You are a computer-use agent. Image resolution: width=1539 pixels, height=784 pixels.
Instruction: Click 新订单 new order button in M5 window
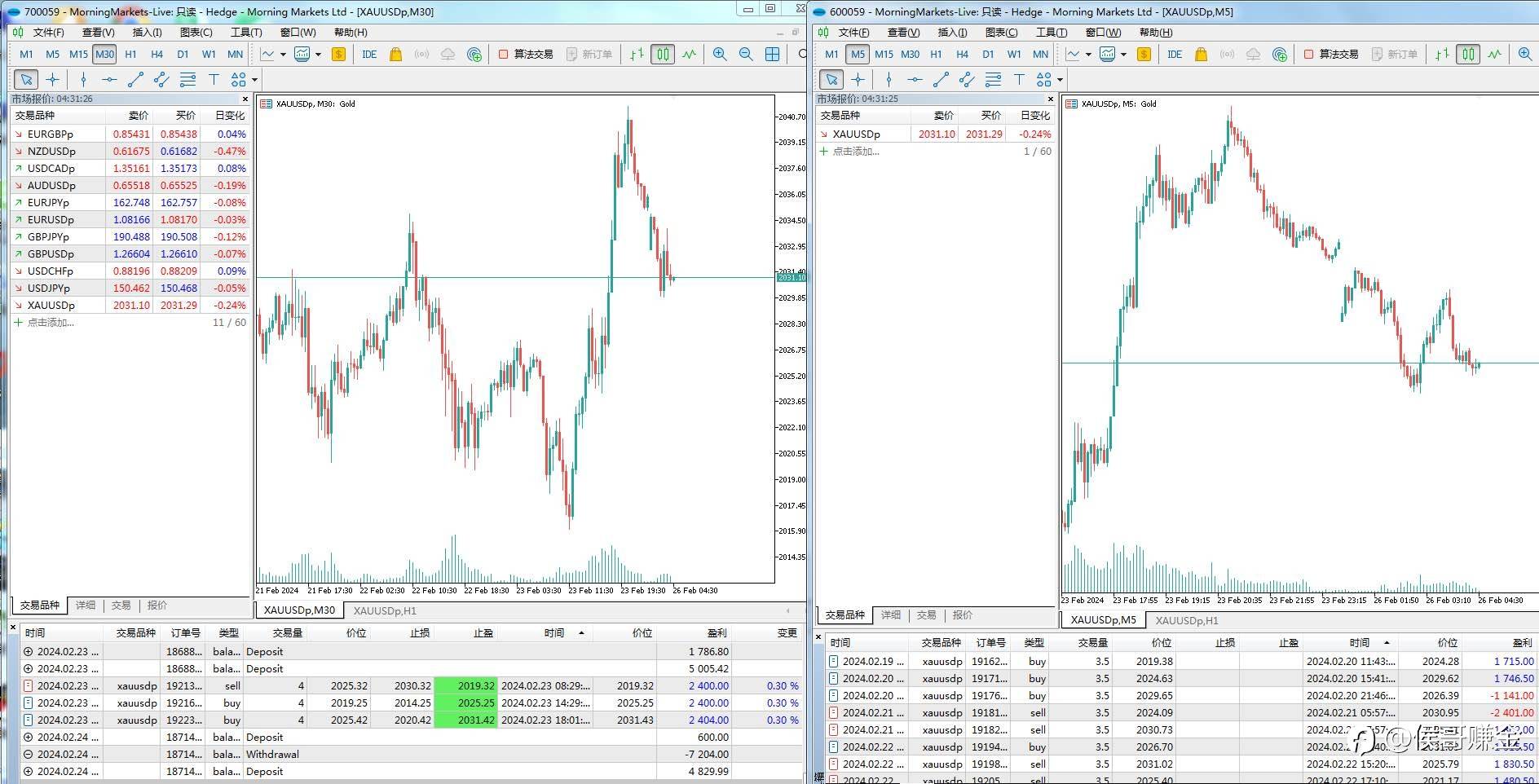pyautogui.click(x=1395, y=54)
